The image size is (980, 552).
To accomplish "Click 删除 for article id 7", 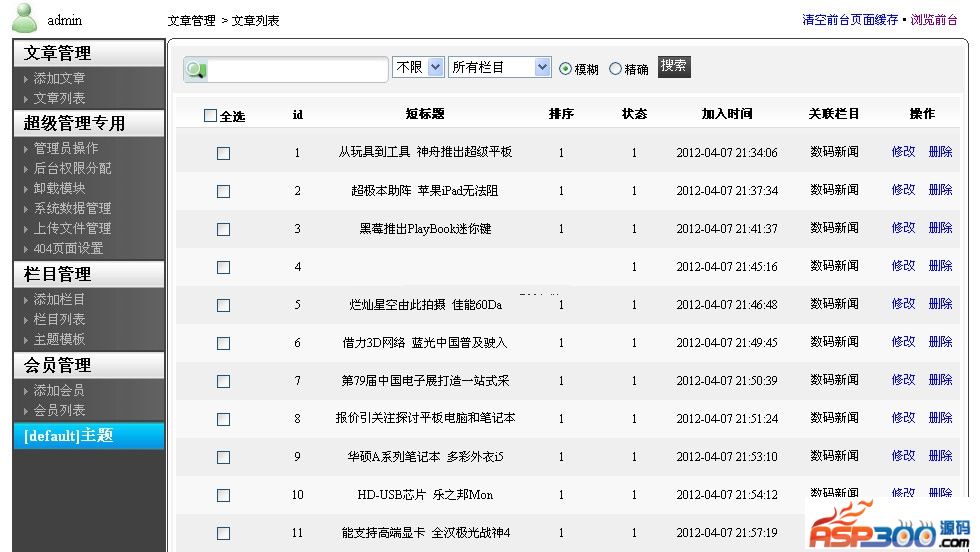I will tap(940, 380).
